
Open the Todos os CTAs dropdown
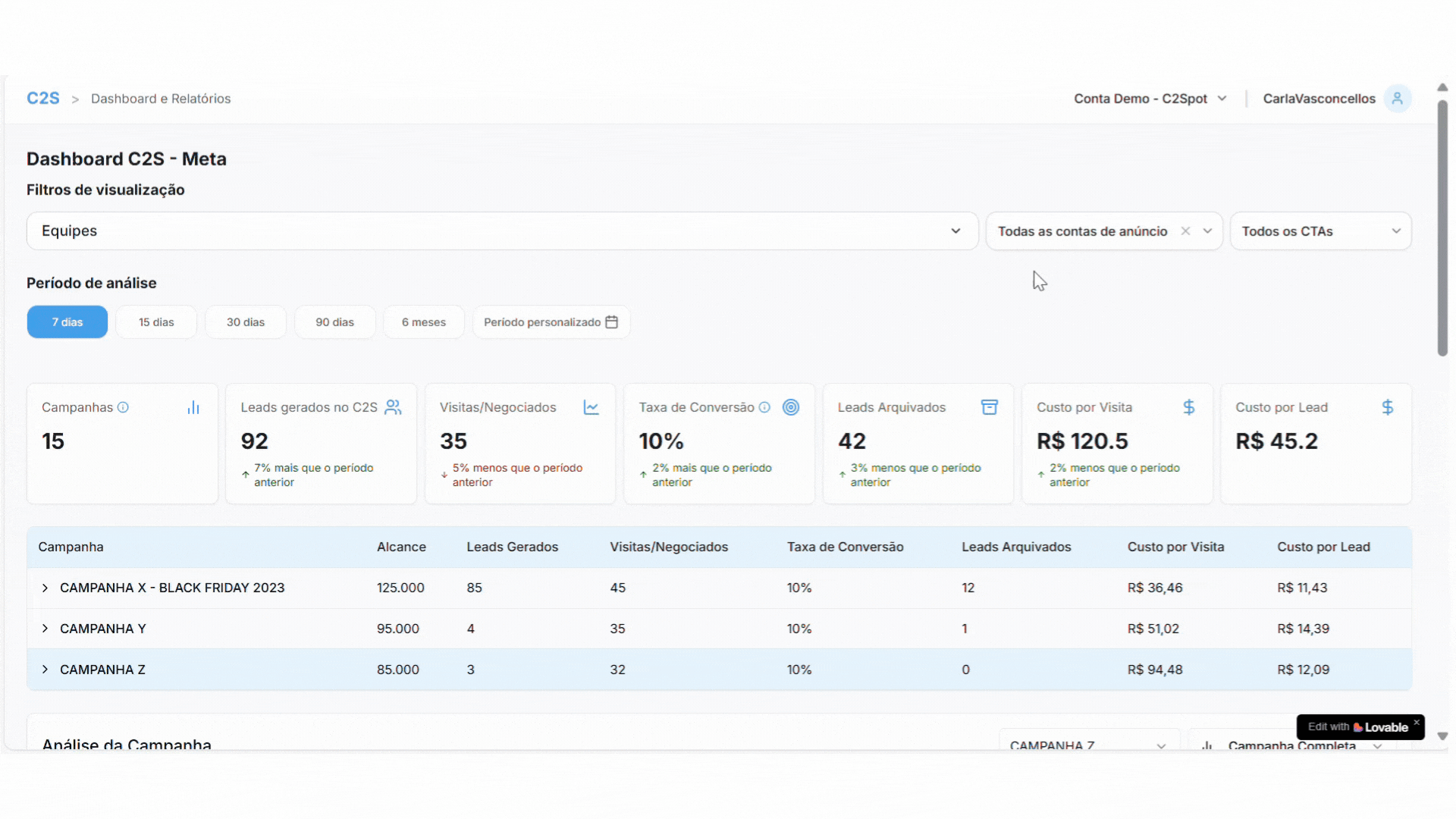pyautogui.click(x=1320, y=231)
